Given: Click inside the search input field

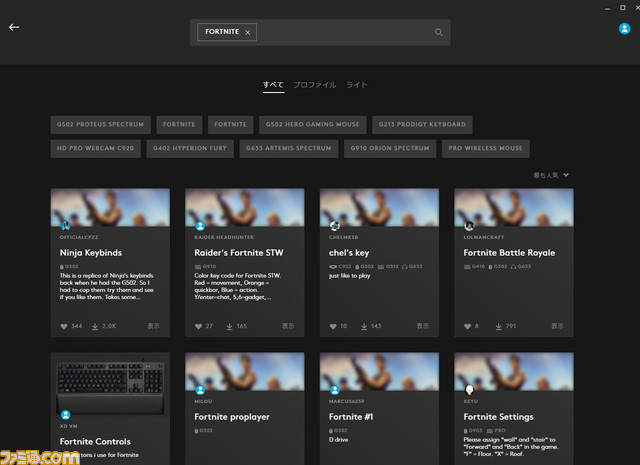Looking at the screenshot, I should 340,32.
